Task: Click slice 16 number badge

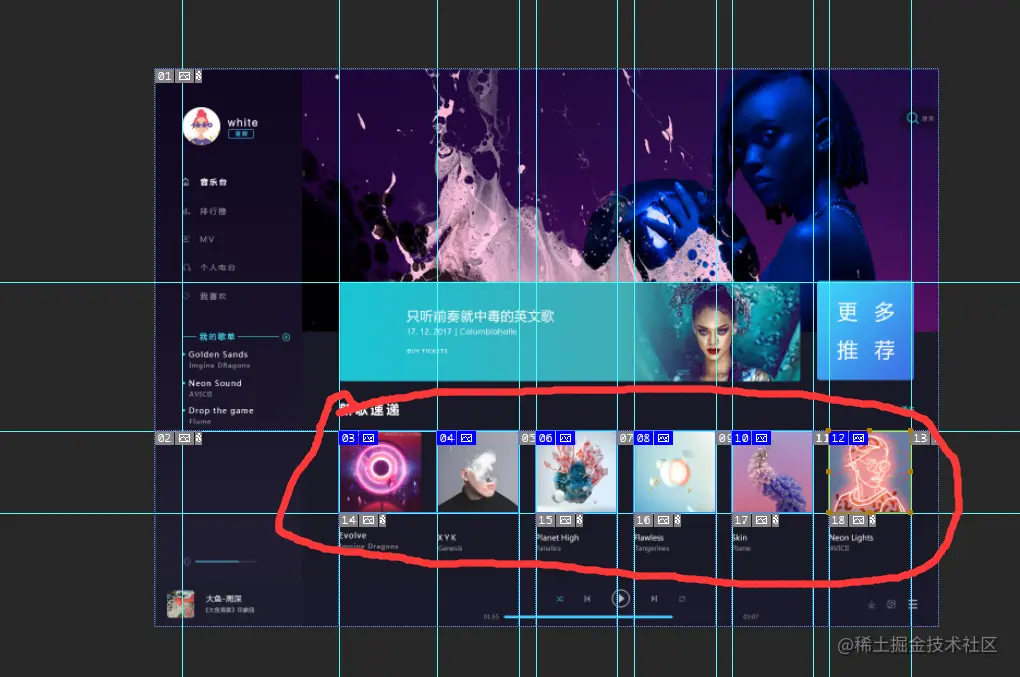Action: coord(643,520)
